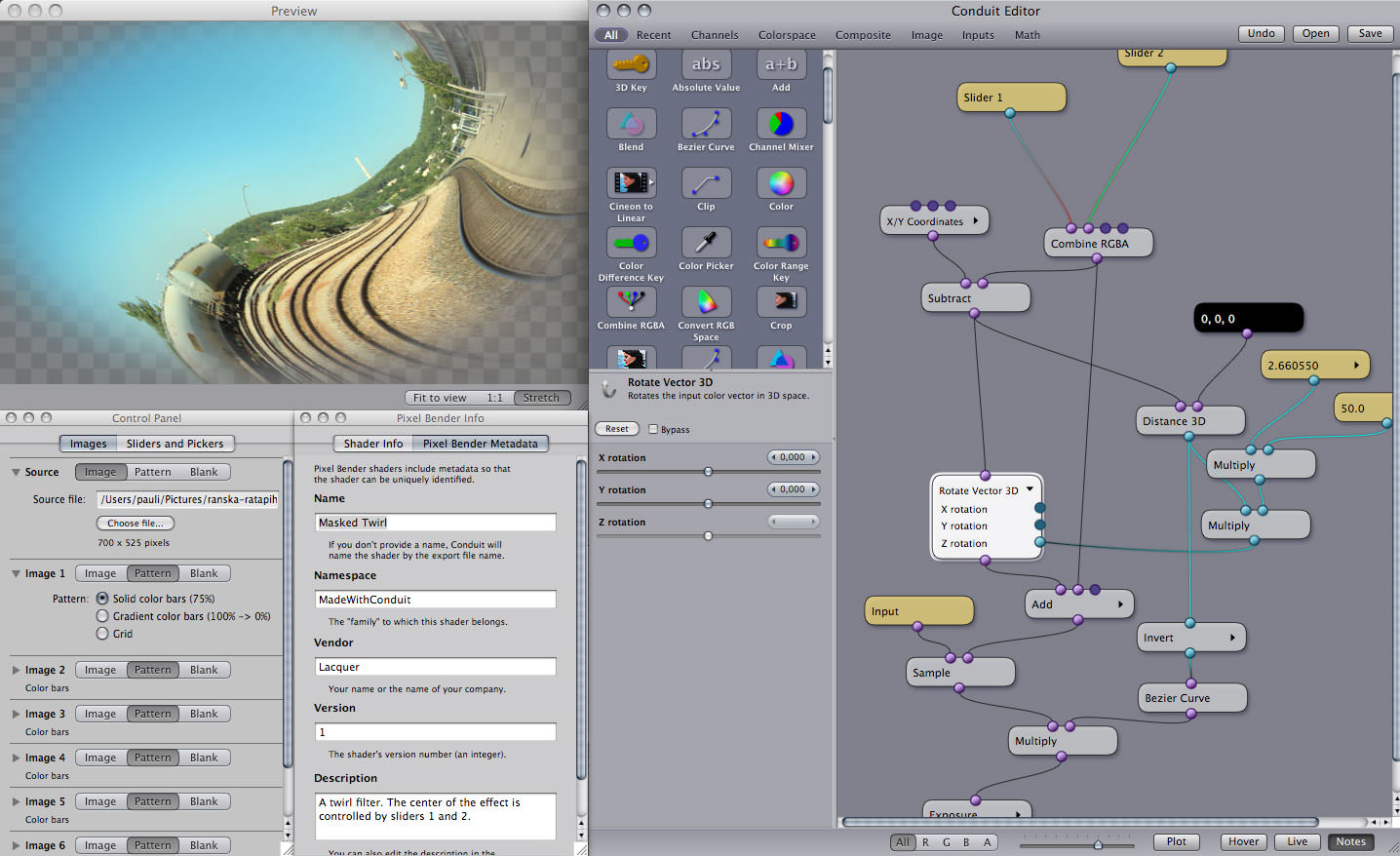The width and height of the screenshot is (1400, 856).
Task: Open the Math category tab
Action: click(x=1028, y=35)
